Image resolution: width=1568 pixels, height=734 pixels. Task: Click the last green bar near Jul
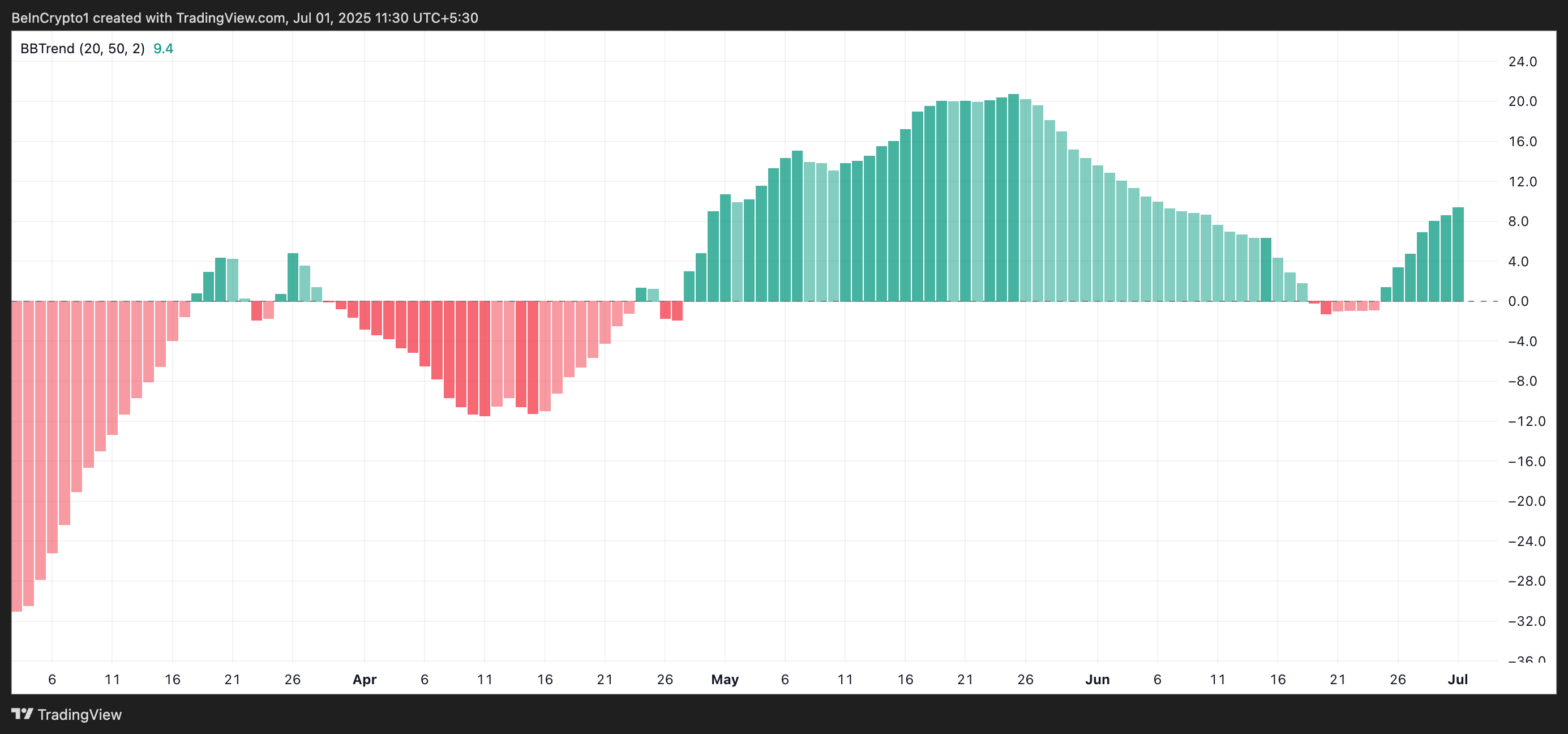[1458, 256]
